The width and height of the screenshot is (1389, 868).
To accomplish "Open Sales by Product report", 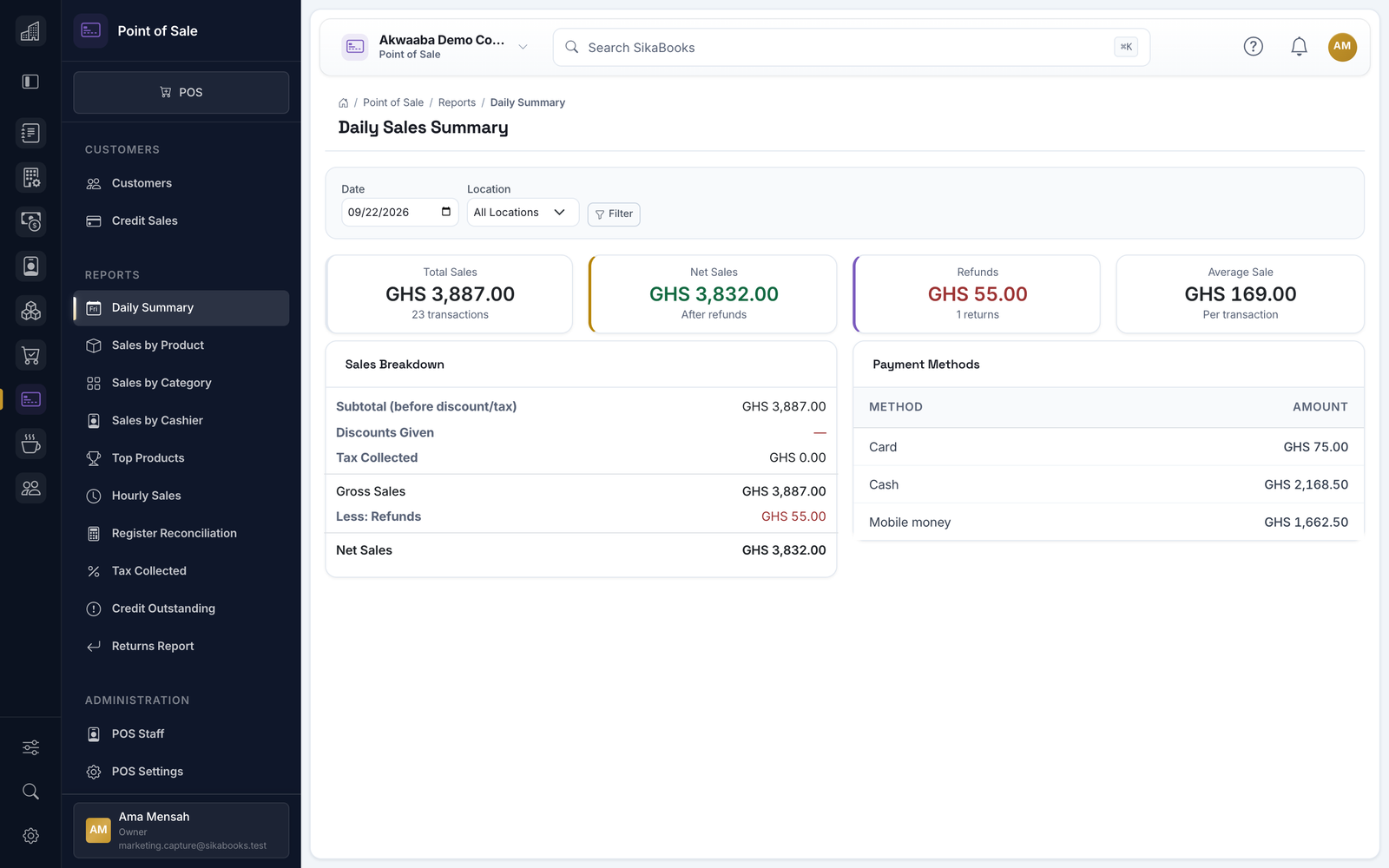I will point(181,345).
